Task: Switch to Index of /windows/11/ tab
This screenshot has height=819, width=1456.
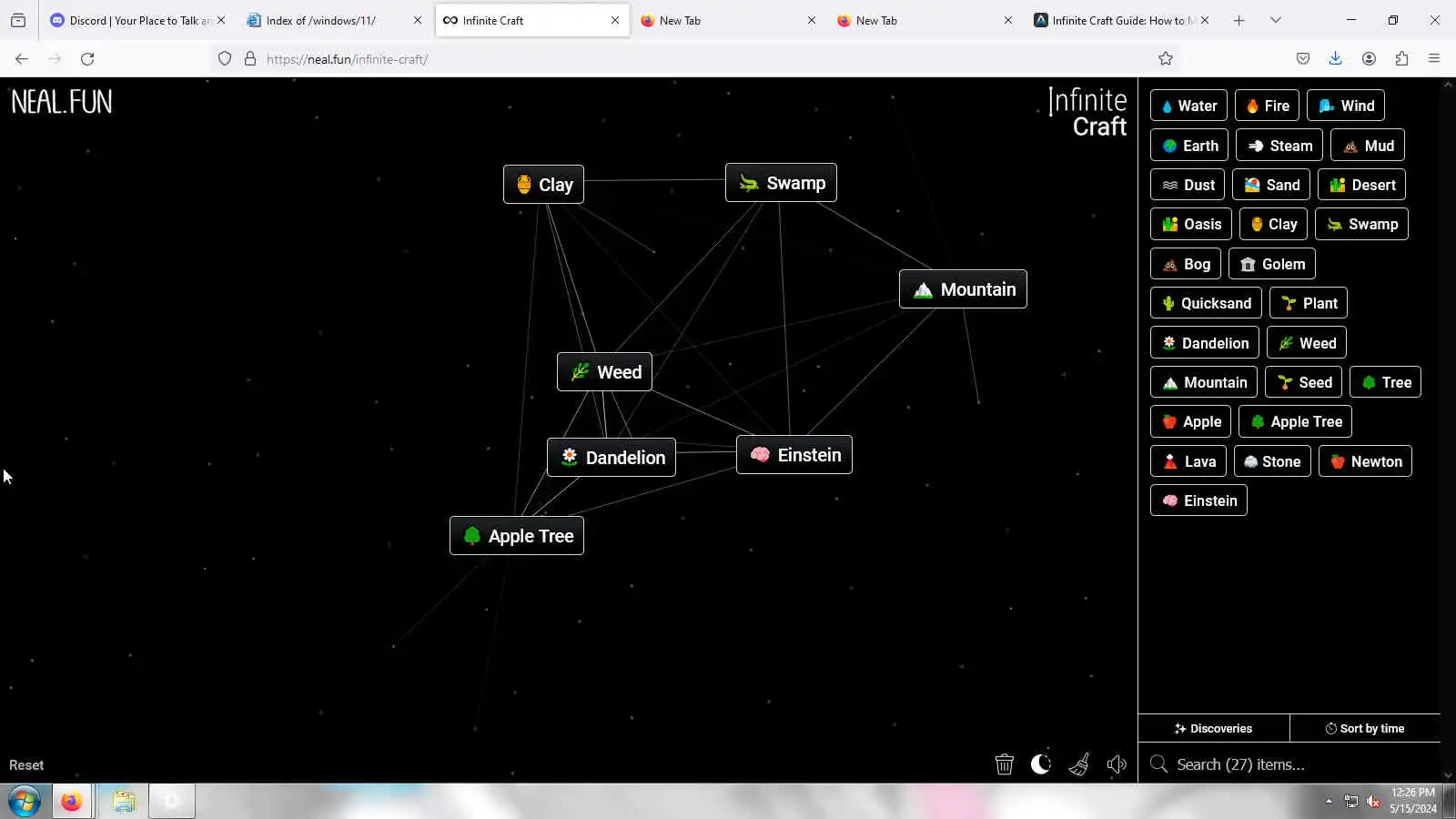Action: [x=334, y=20]
